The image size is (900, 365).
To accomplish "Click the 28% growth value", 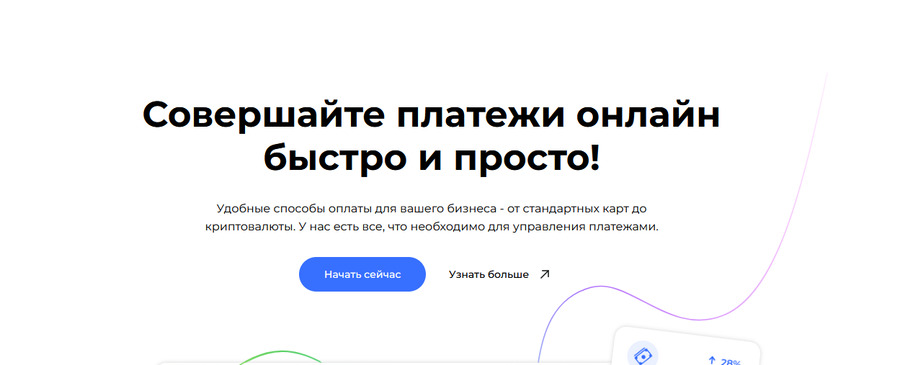I will 730,362.
